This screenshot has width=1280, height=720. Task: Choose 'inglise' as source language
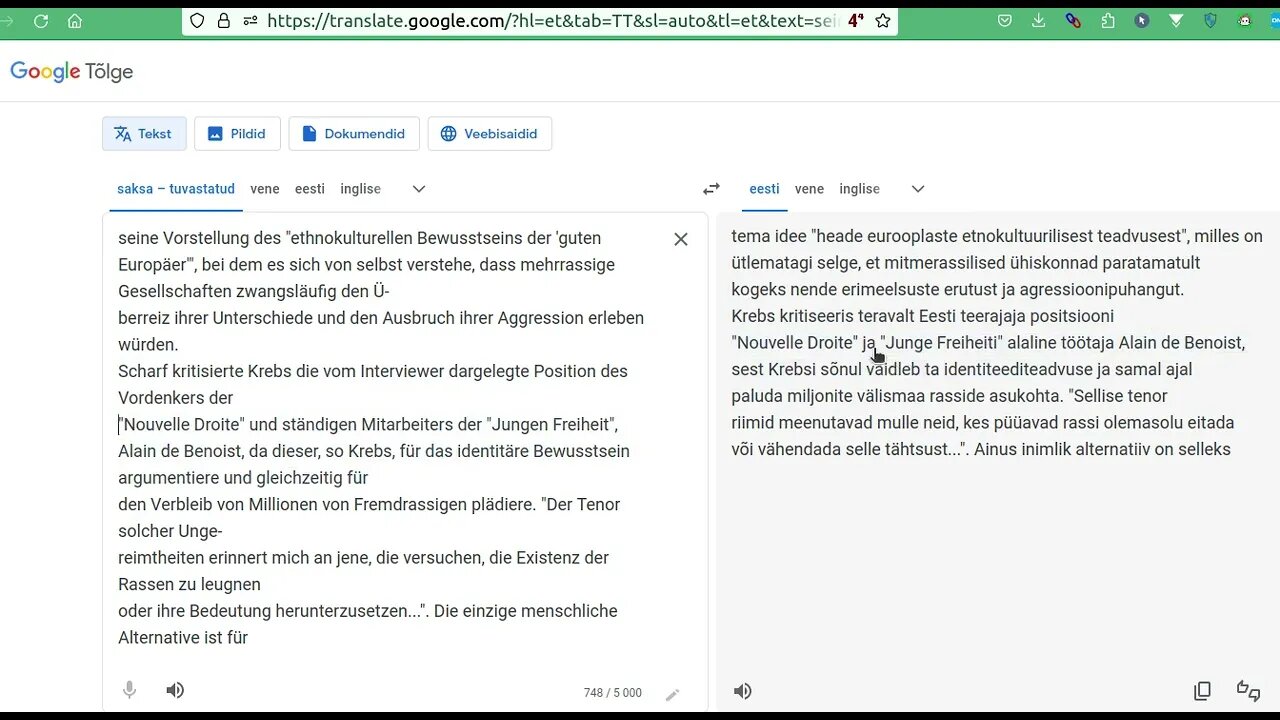(x=360, y=189)
